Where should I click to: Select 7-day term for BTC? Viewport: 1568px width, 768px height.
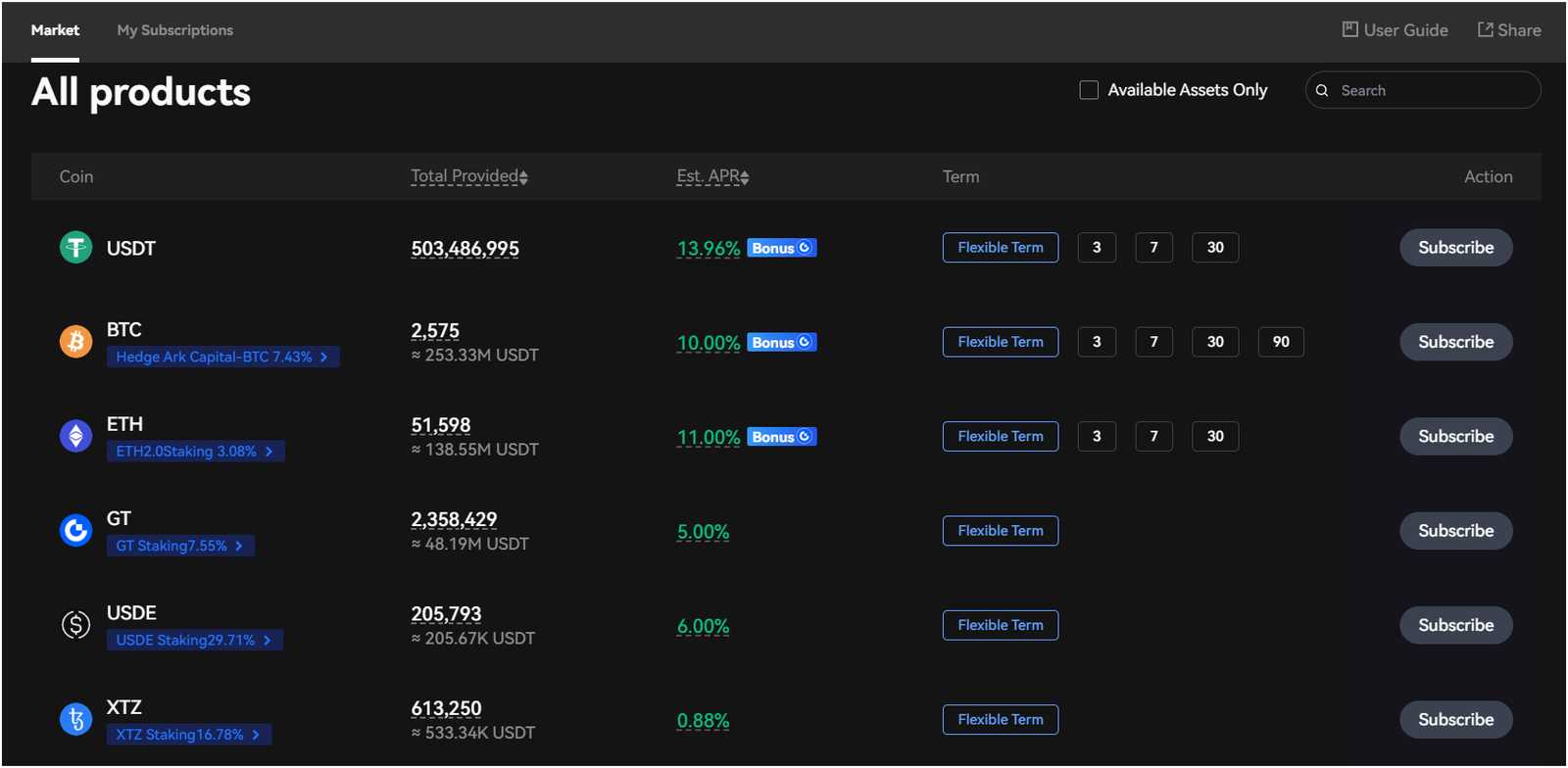[x=1154, y=342]
